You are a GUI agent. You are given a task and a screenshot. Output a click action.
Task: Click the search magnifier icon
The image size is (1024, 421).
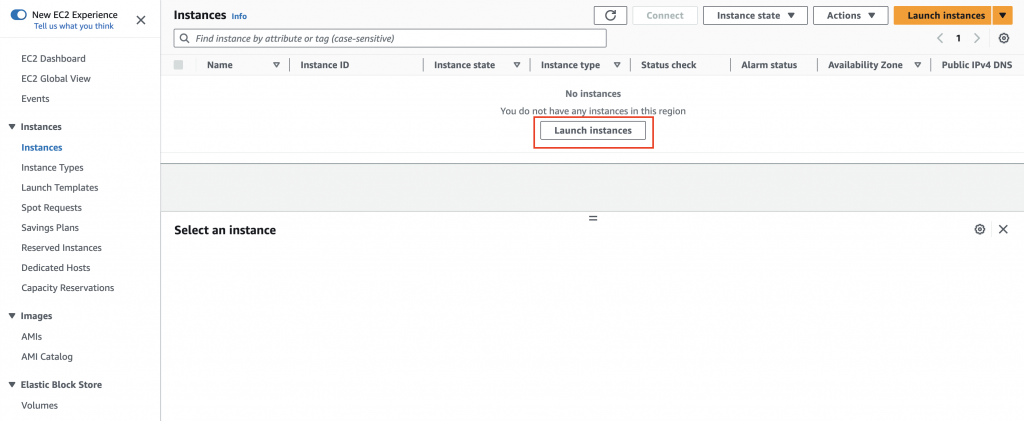pyautogui.click(x=185, y=39)
